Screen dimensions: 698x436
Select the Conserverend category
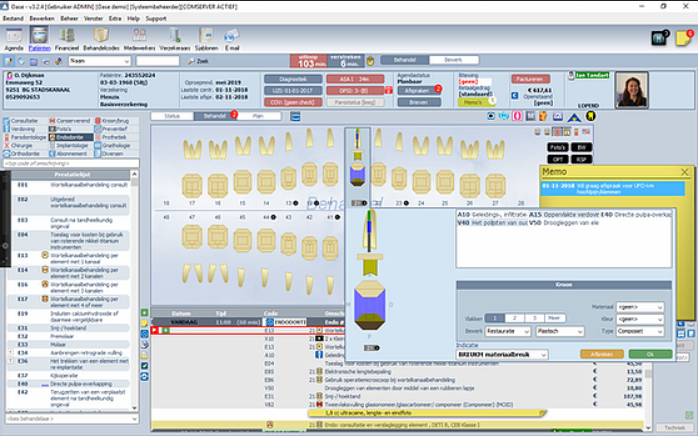click(x=69, y=121)
